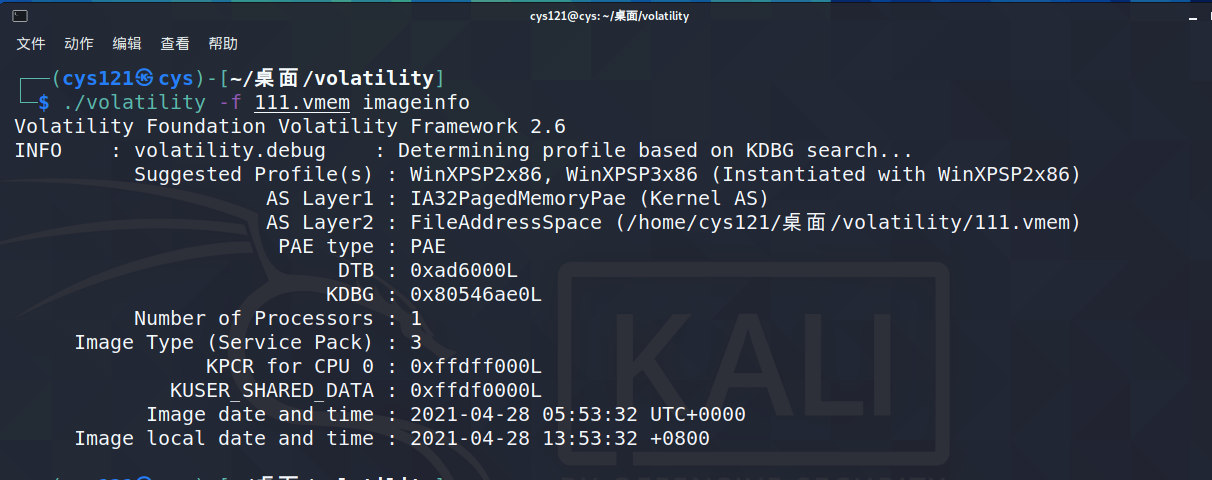Open the 文件 menu
The image size is (1212, 480).
(x=32, y=44)
